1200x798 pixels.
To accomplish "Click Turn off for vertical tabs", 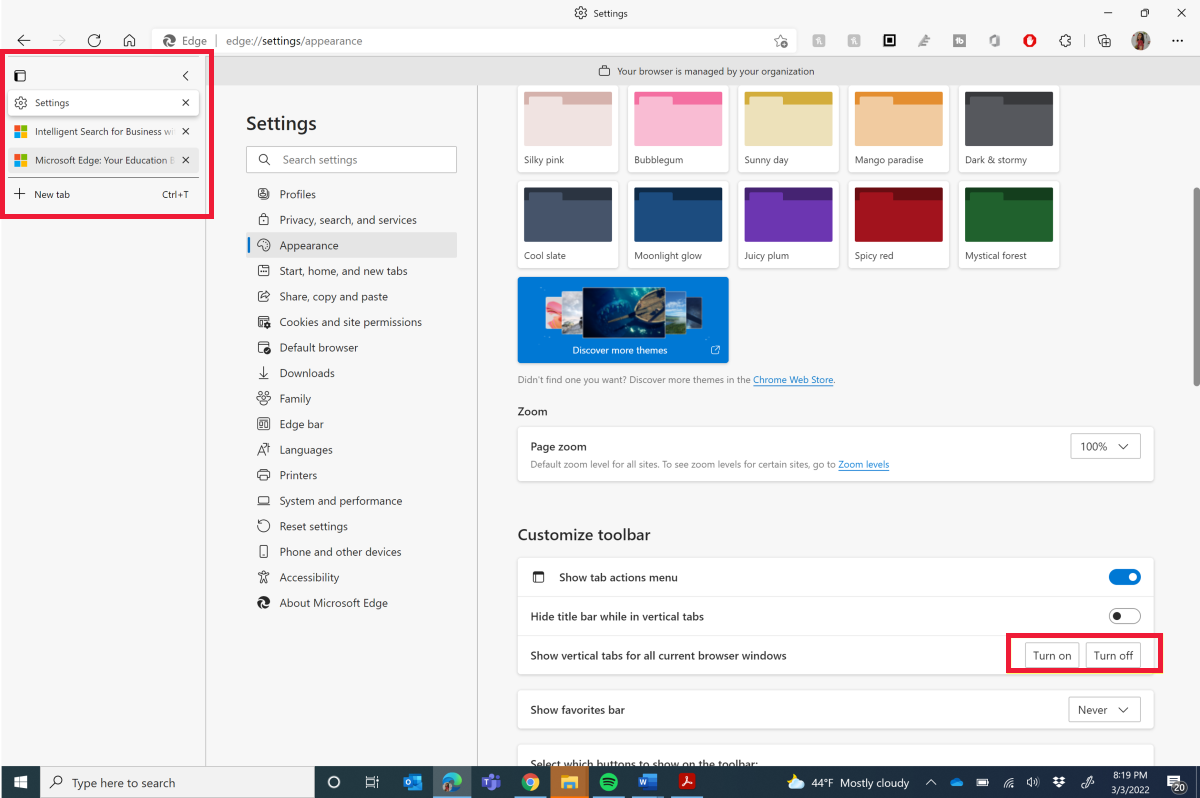I will click(1114, 655).
